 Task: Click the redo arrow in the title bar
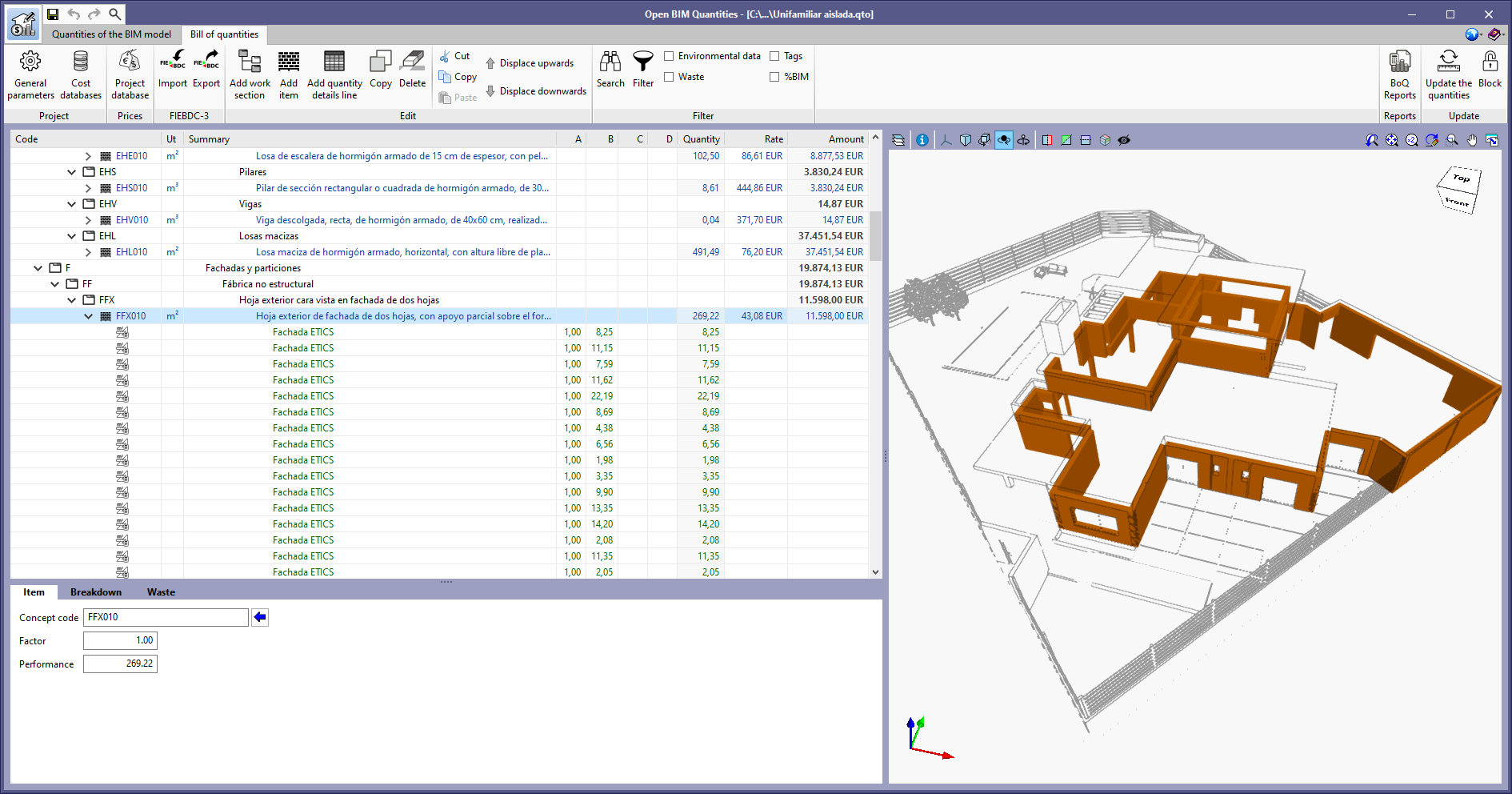[94, 14]
